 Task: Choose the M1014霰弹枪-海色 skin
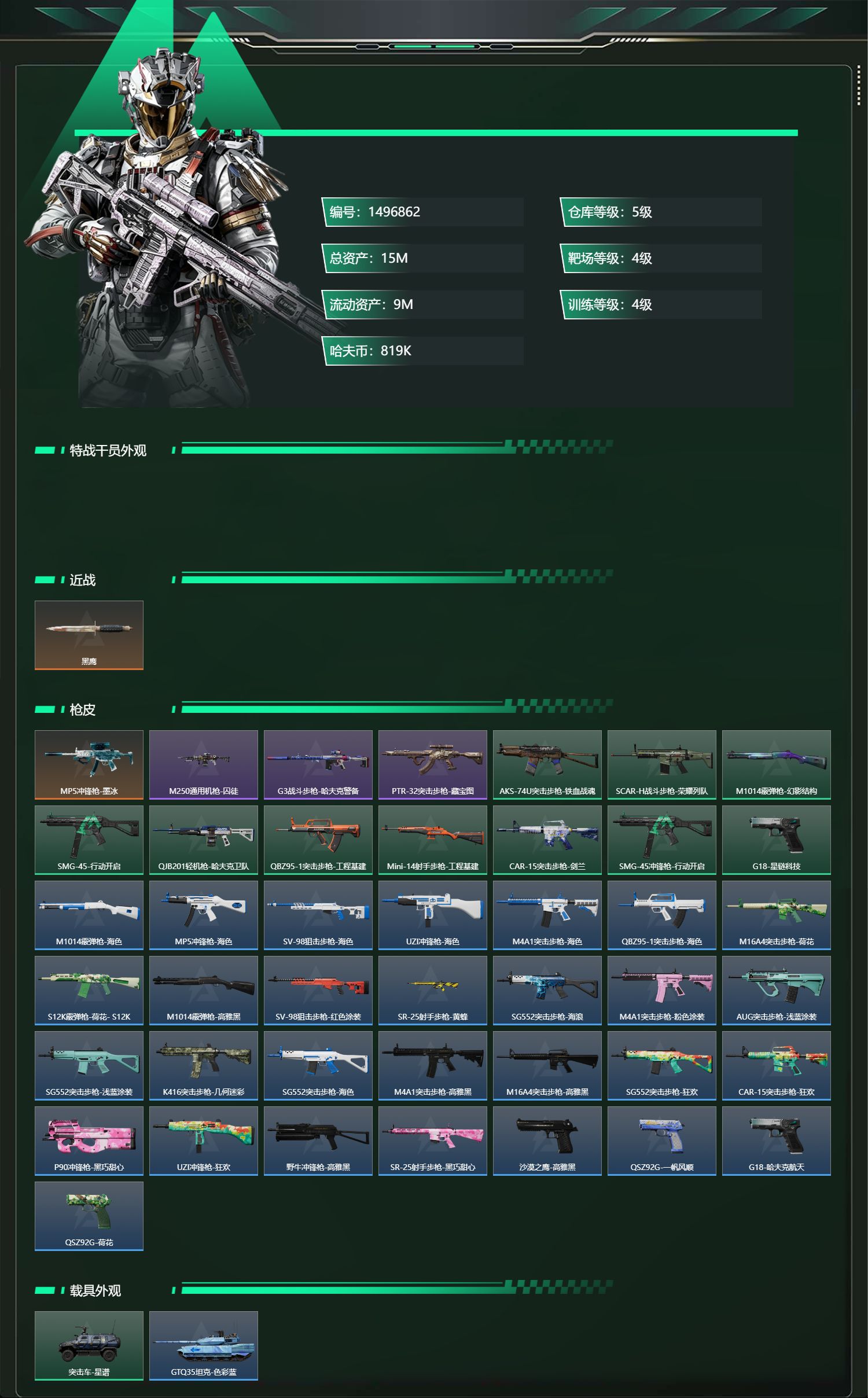pyautogui.click(x=89, y=915)
